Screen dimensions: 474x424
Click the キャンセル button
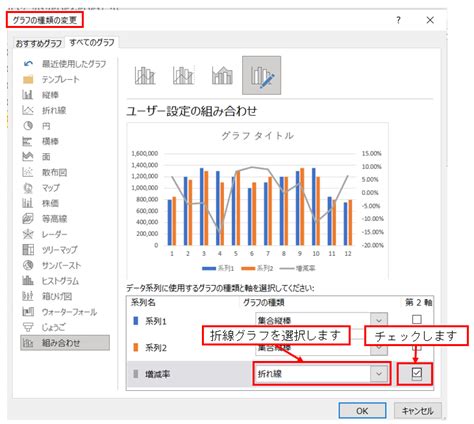pos(418,411)
